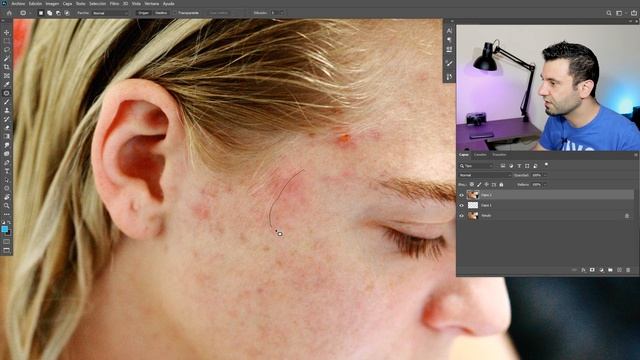
Task: Toggle lock all padlock icon
Action: tap(501, 185)
